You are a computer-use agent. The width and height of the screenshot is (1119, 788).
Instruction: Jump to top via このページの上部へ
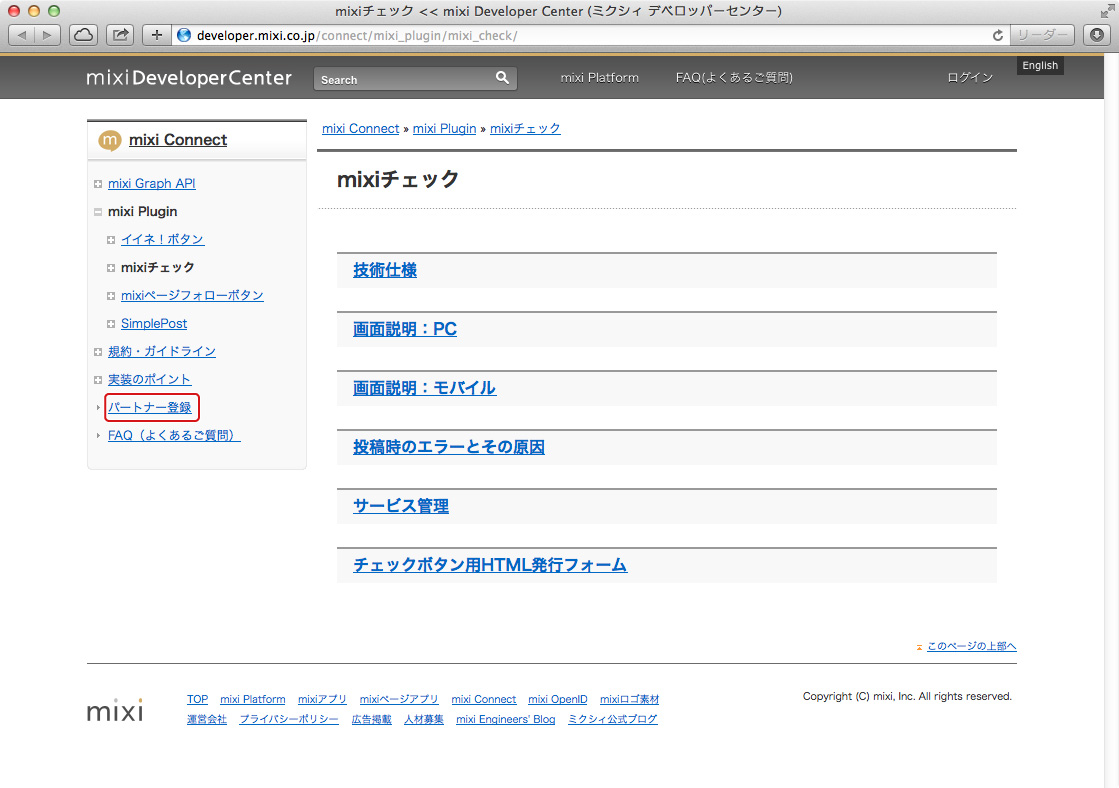pyautogui.click(x=972, y=646)
